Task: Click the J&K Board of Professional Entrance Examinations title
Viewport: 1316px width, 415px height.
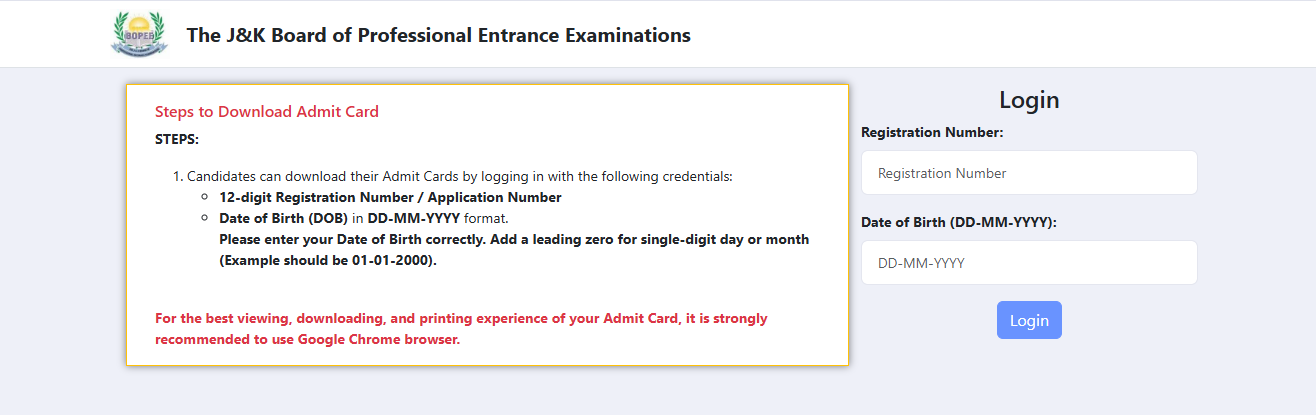Action: 438,35
